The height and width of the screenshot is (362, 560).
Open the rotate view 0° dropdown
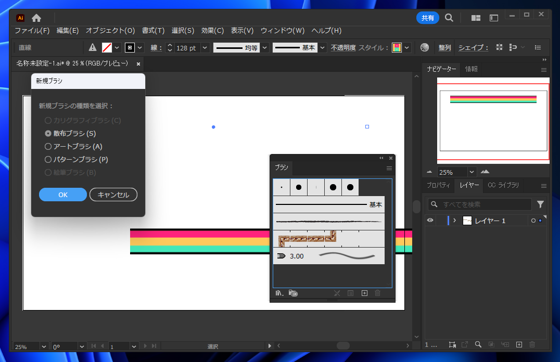[82, 346]
